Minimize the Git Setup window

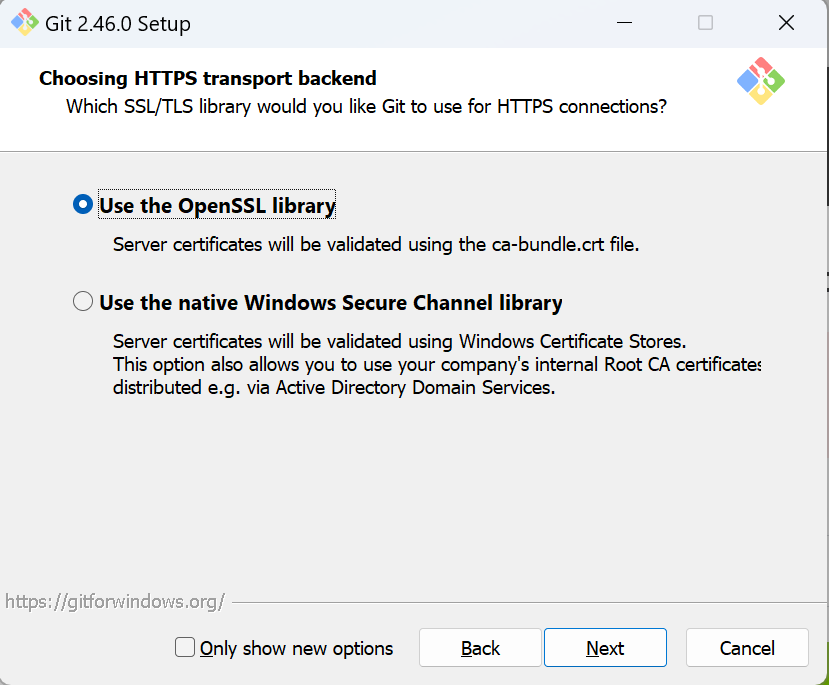pyautogui.click(x=624, y=23)
